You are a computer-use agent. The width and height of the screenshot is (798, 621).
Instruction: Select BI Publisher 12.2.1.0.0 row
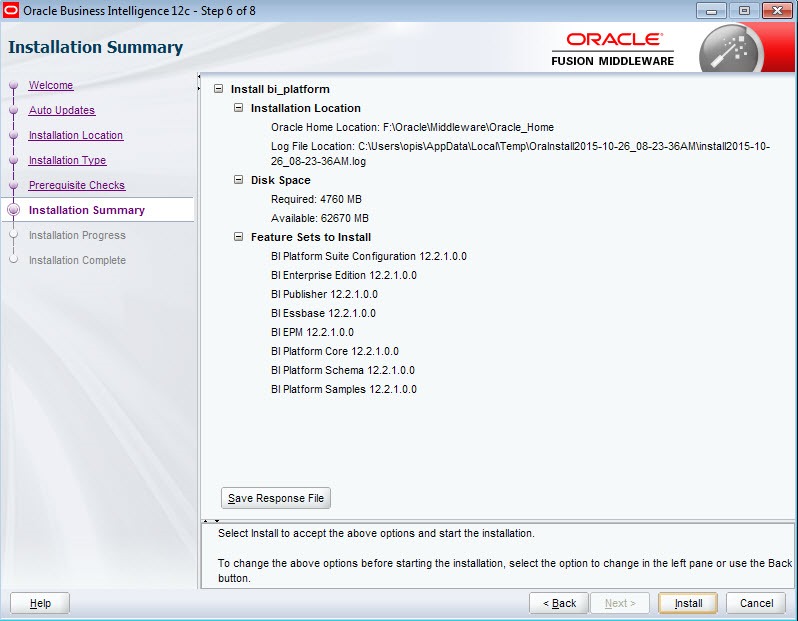(324, 294)
